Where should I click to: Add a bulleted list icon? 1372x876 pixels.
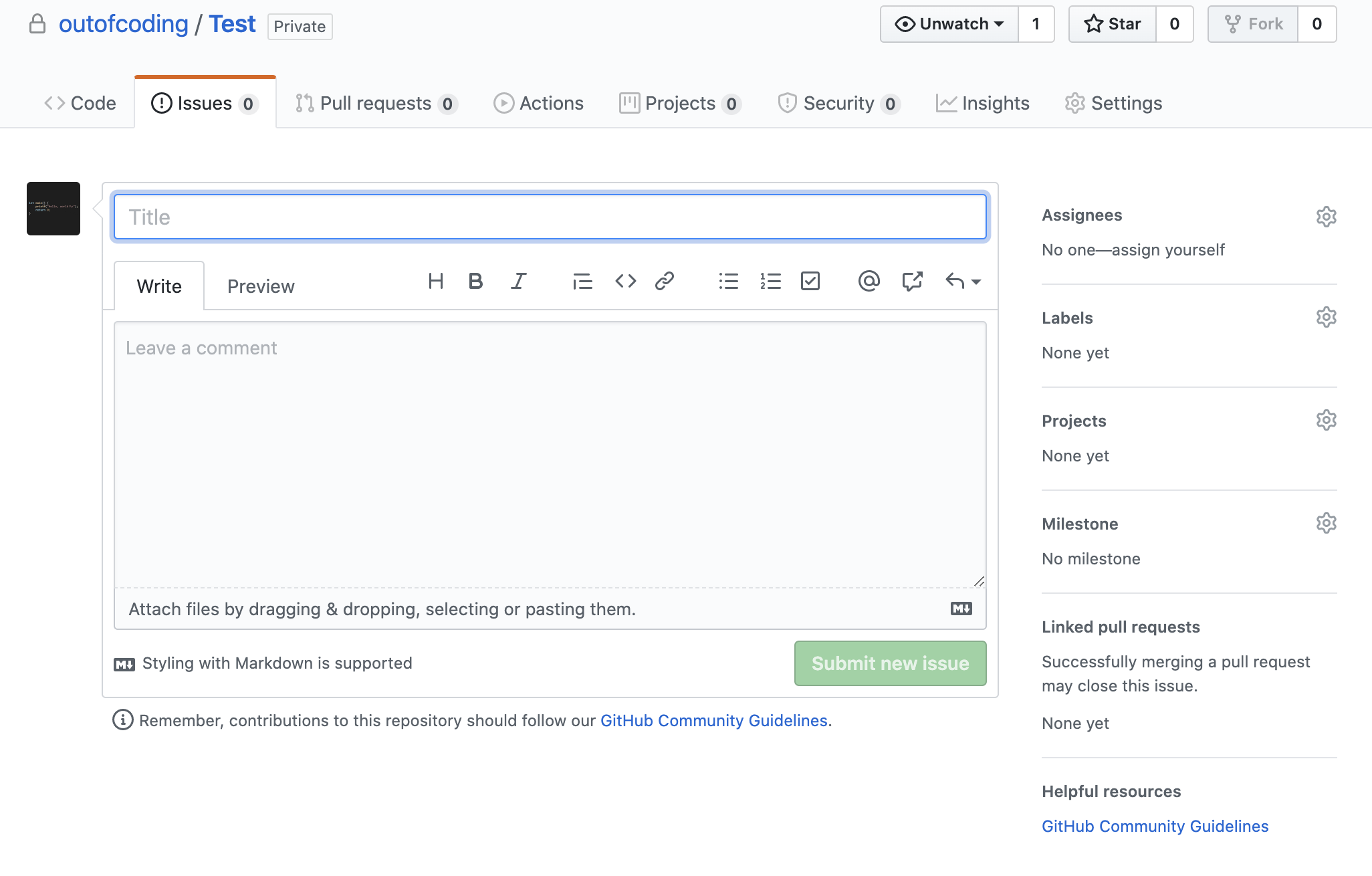(x=728, y=282)
